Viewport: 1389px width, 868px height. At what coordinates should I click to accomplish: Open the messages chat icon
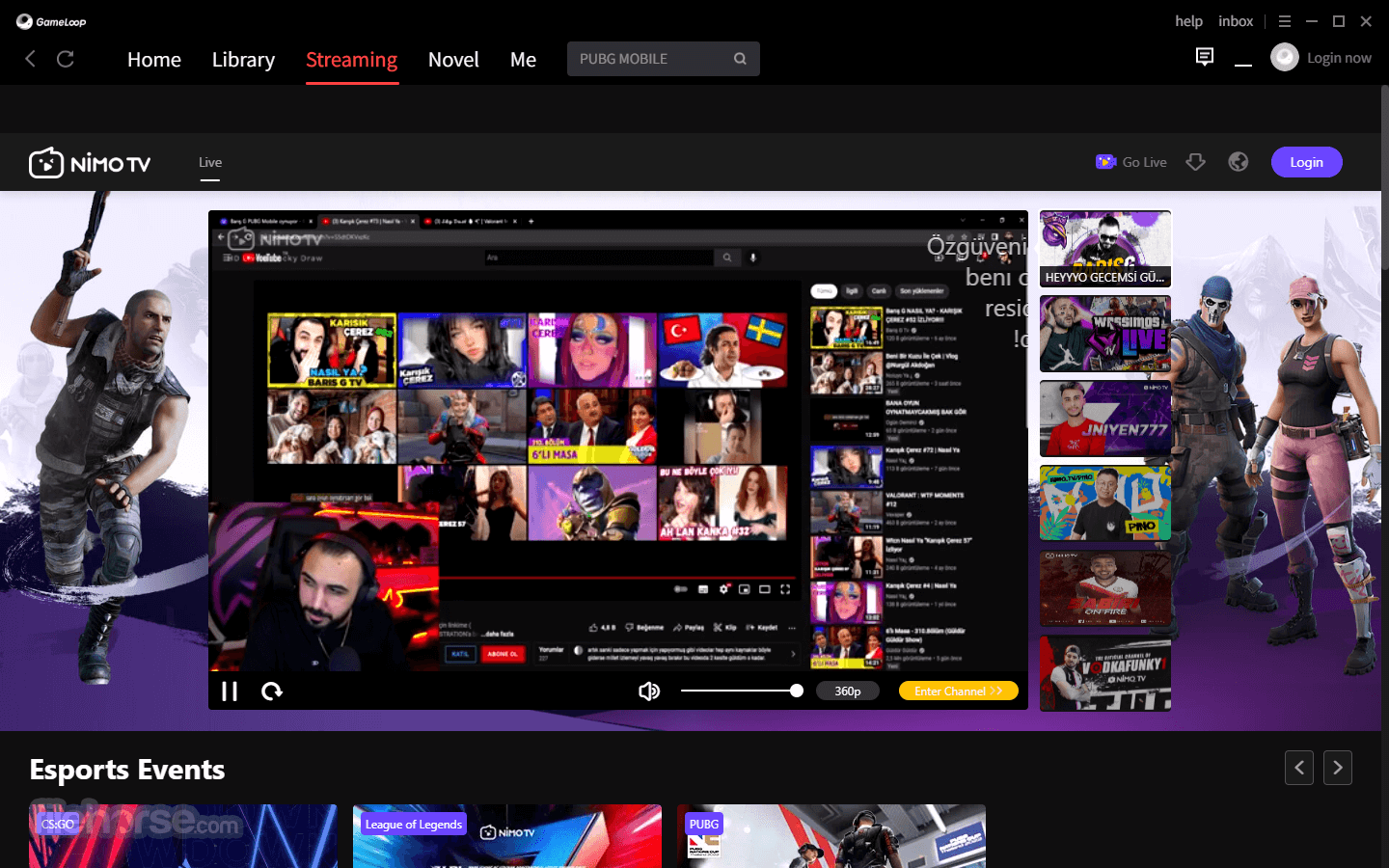tap(1205, 57)
